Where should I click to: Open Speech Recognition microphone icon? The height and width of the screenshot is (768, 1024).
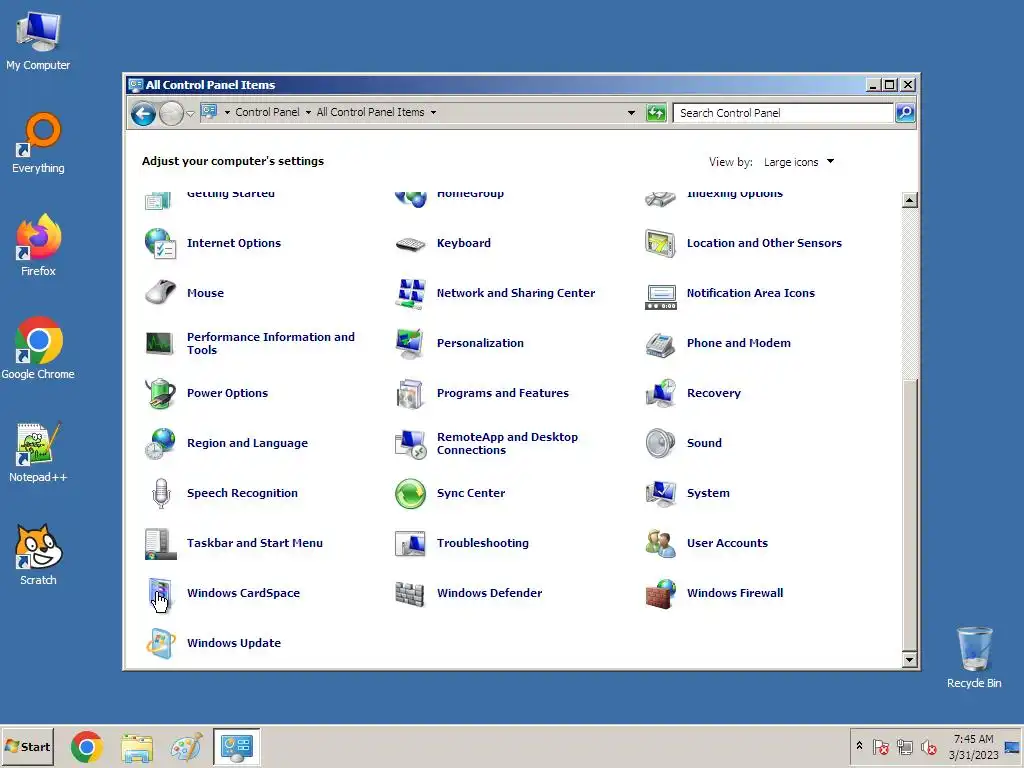point(161,493)
